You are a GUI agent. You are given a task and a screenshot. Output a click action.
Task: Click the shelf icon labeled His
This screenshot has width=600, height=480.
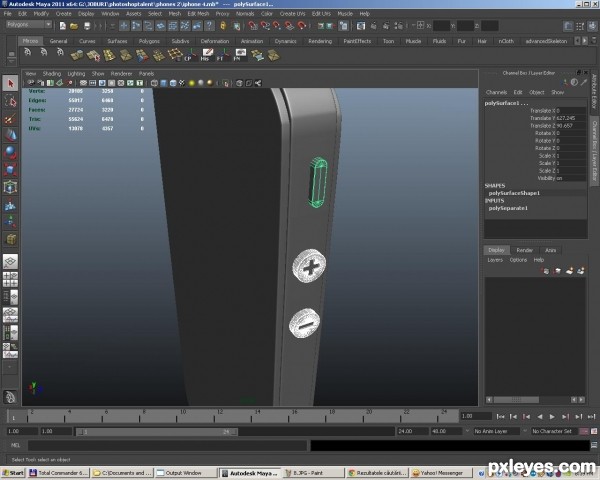point(207,56)
